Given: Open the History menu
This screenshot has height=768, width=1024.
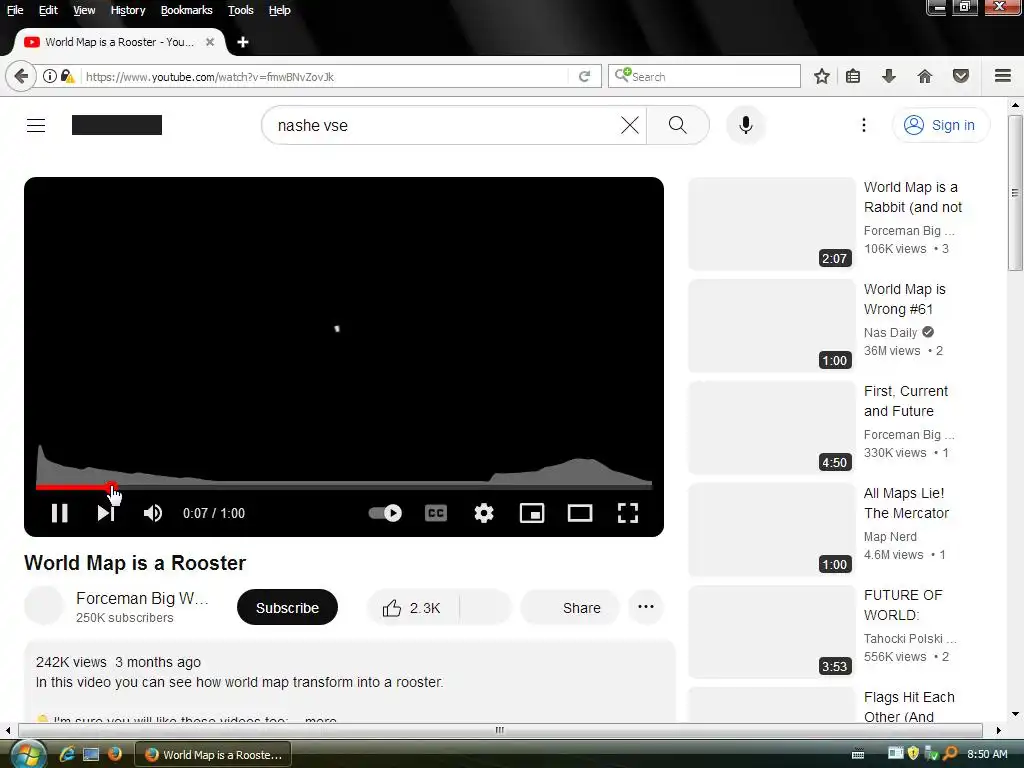Looking at the screenshot, I should coord(127,10).
